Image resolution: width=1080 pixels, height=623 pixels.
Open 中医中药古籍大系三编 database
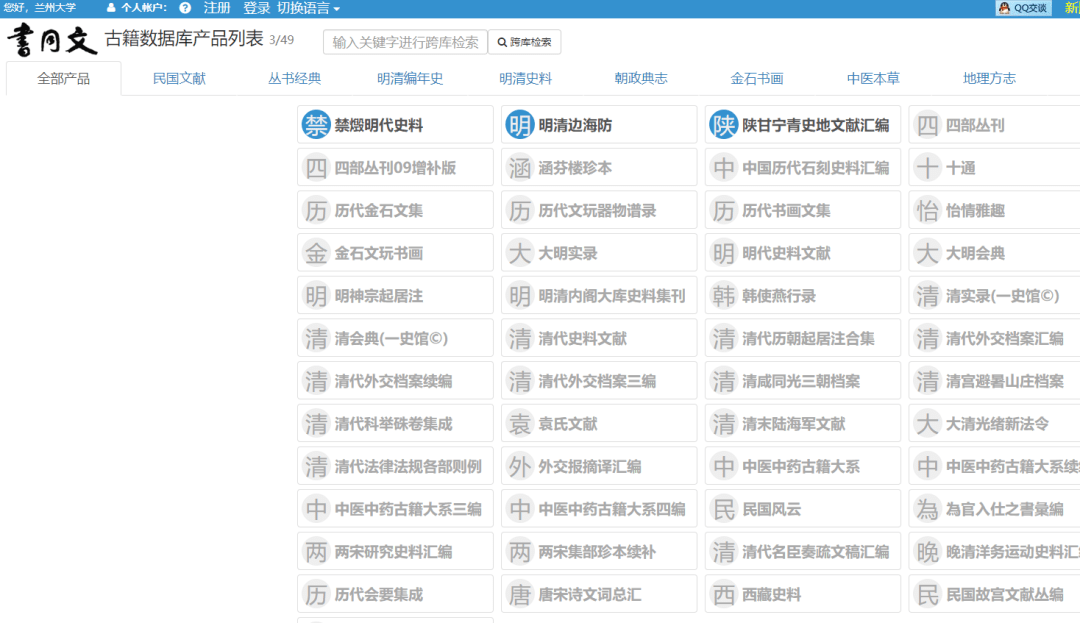[x=395, y=509]
